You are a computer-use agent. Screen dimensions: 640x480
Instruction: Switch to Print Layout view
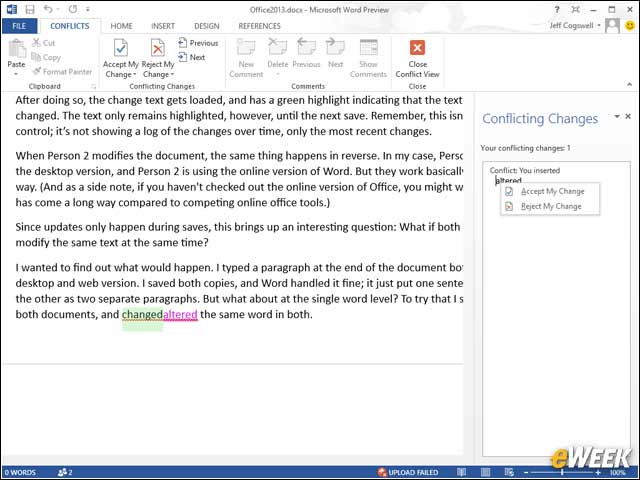pyautogui.click(x=485, y=473)
